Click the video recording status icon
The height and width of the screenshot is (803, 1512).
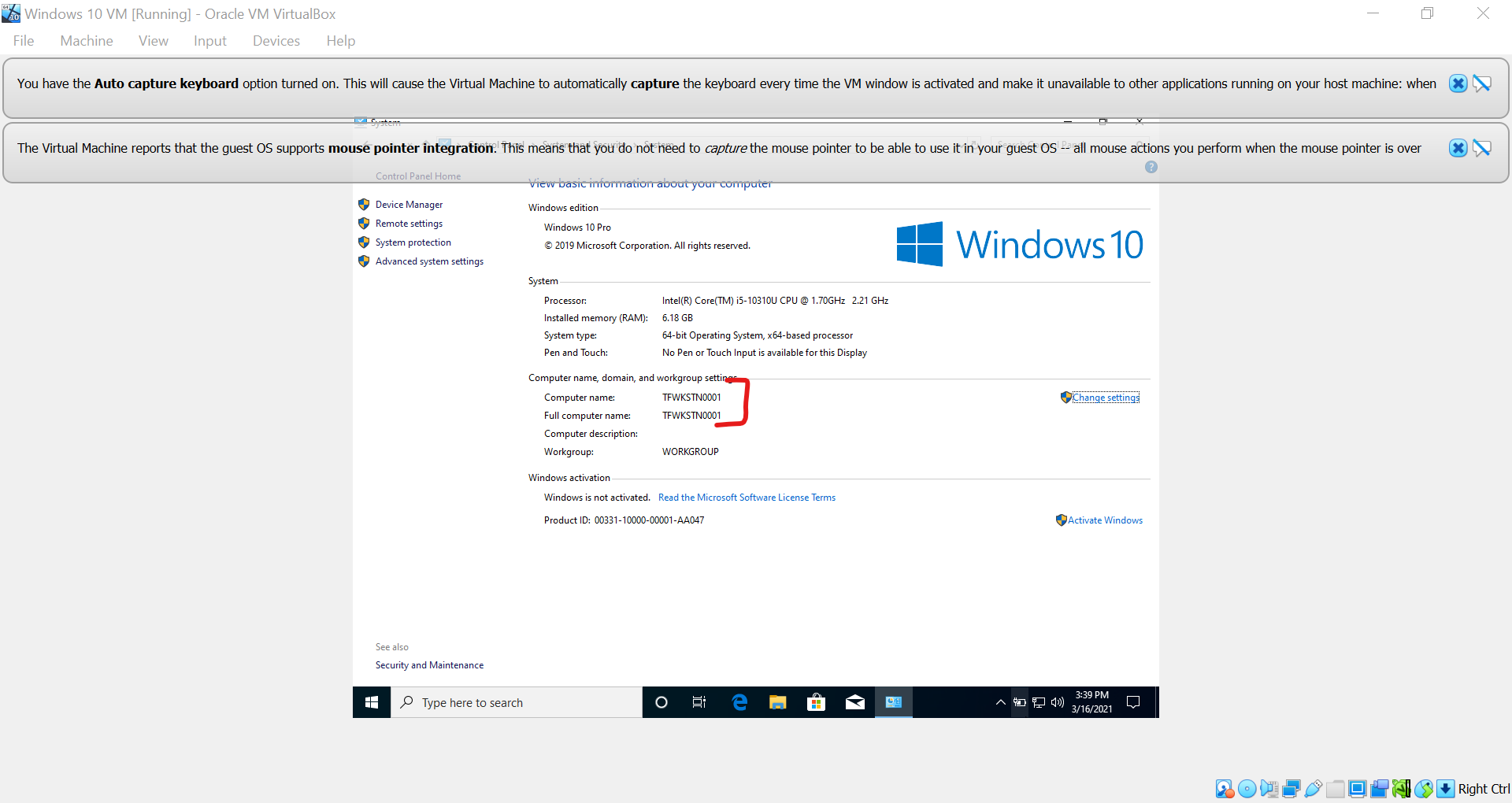coord(1379,789)
